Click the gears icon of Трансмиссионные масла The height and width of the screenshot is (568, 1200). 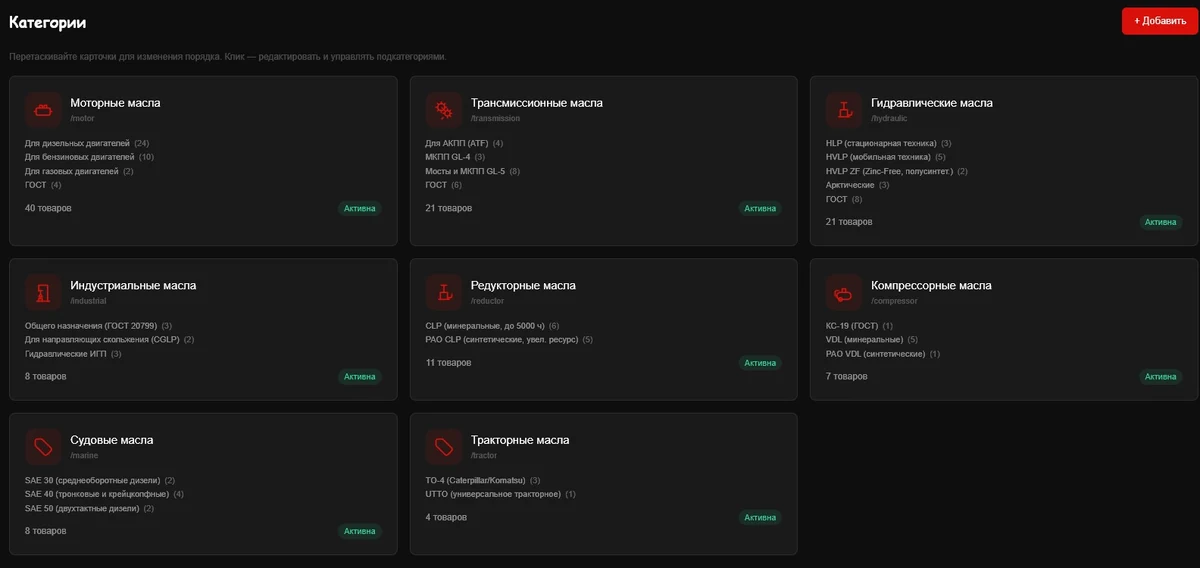pos(443,109)
